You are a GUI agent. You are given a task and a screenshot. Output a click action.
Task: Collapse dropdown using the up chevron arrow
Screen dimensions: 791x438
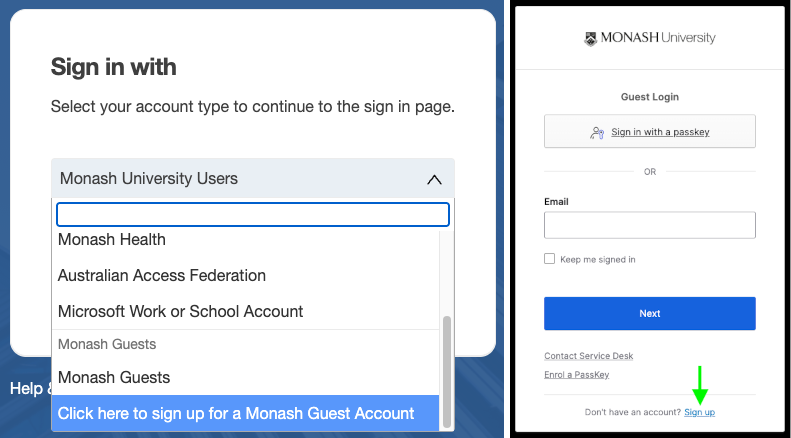(x=434, y=179)
